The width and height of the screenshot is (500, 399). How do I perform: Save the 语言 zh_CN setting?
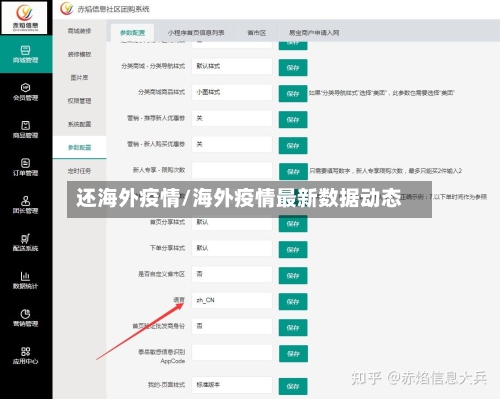pos(293,302)
